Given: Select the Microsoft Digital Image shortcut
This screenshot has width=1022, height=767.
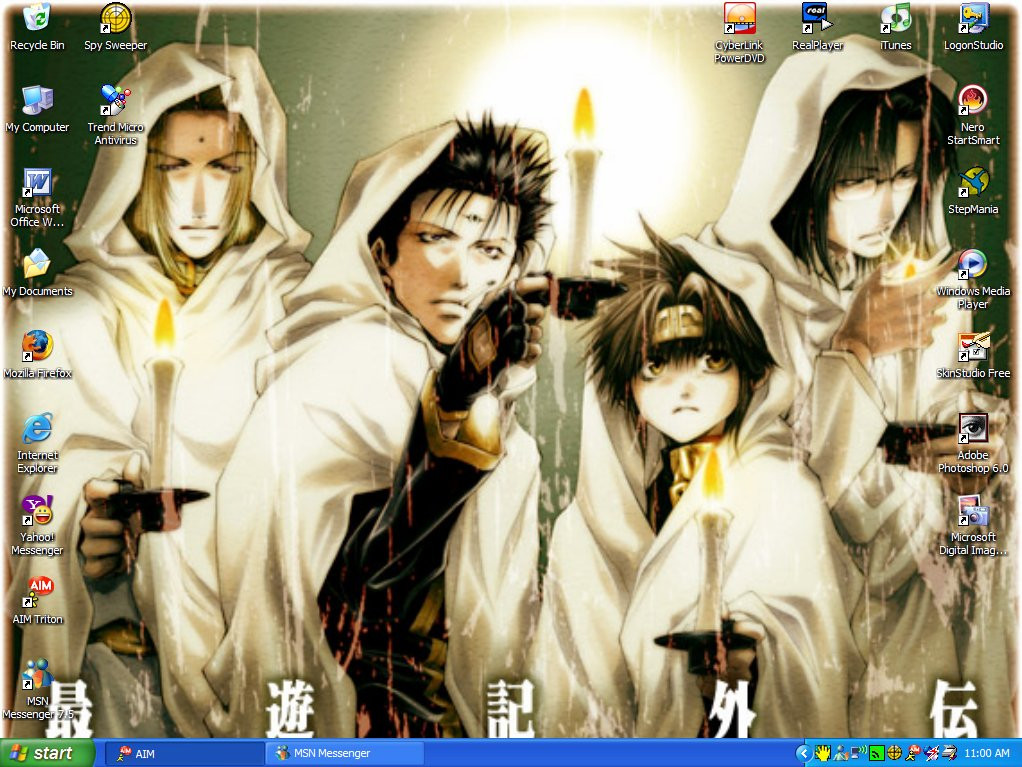Looking at the screenshot, I should (x=973, y=525).
